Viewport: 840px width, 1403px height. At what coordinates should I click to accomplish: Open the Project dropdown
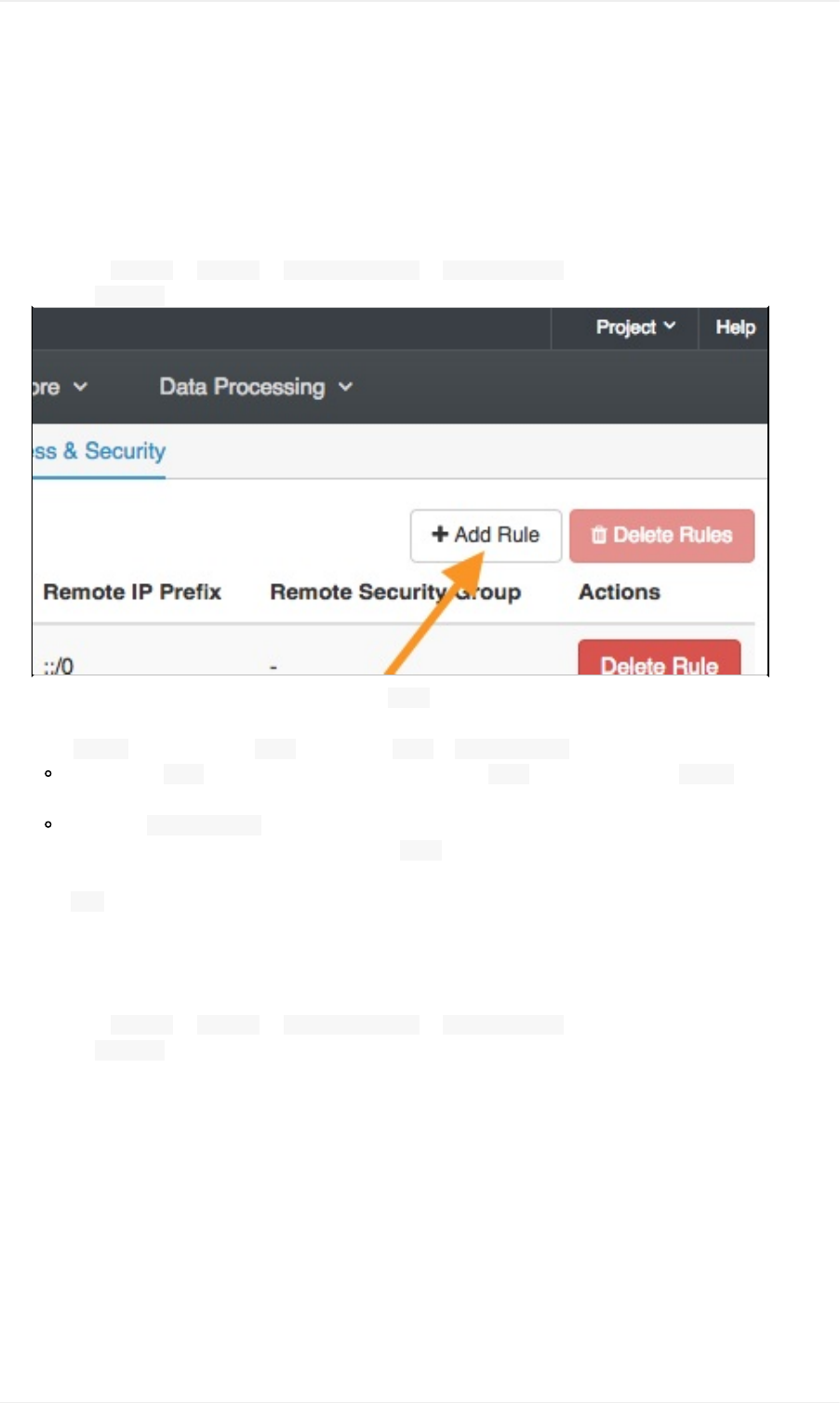[x=634, y=327]
